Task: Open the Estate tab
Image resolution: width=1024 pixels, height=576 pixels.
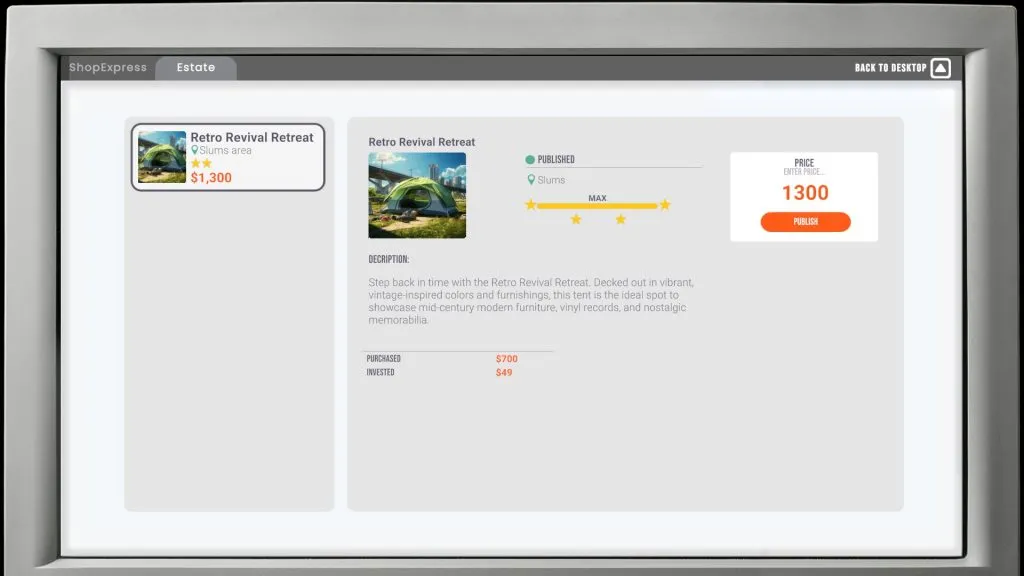Action: coord(196,68)
